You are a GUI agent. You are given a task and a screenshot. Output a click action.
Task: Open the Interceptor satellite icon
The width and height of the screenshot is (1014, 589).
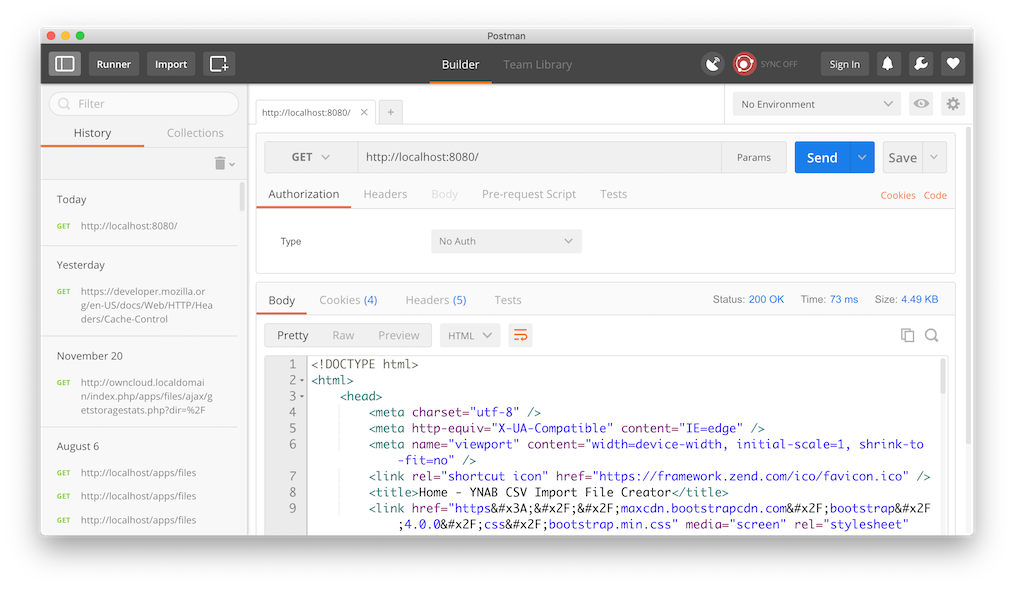tap(713, 64)
